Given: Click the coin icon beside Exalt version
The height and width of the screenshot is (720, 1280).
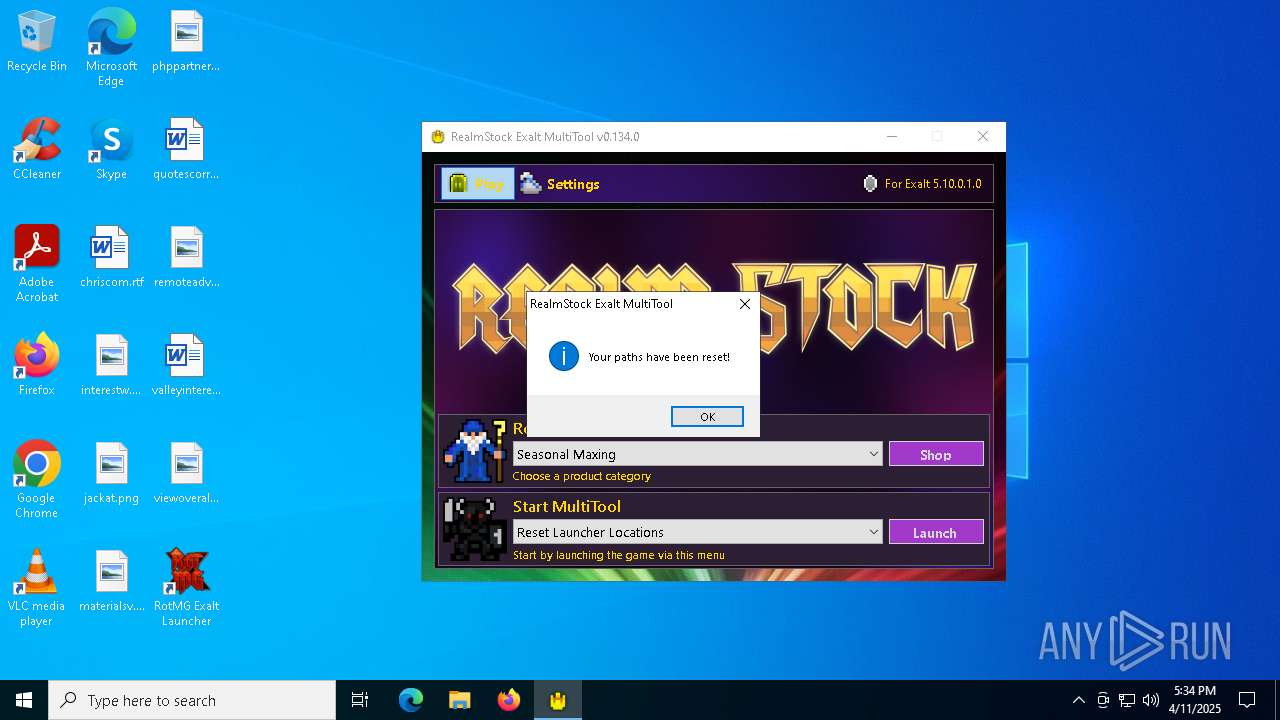Looking at the screenshot, I should (870, 184).
